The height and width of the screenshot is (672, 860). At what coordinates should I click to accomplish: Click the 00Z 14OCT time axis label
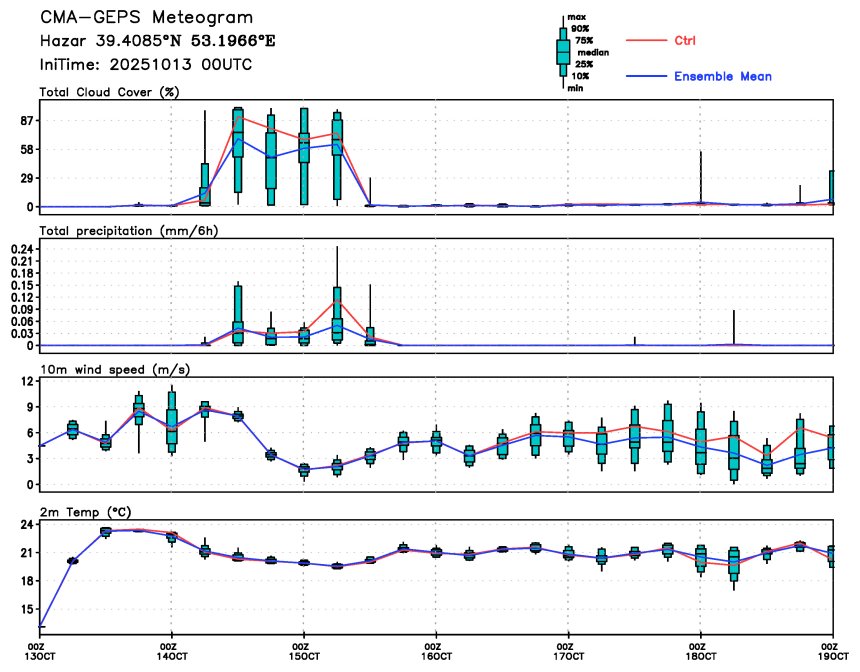[x=172, y=651]
